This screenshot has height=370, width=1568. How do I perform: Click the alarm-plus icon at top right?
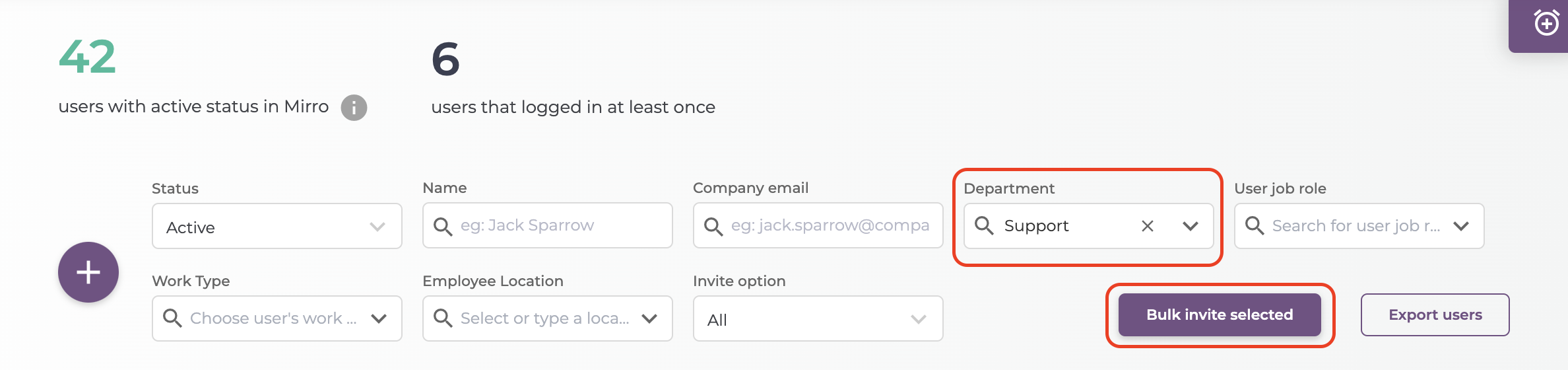[x=1546, y=24]
